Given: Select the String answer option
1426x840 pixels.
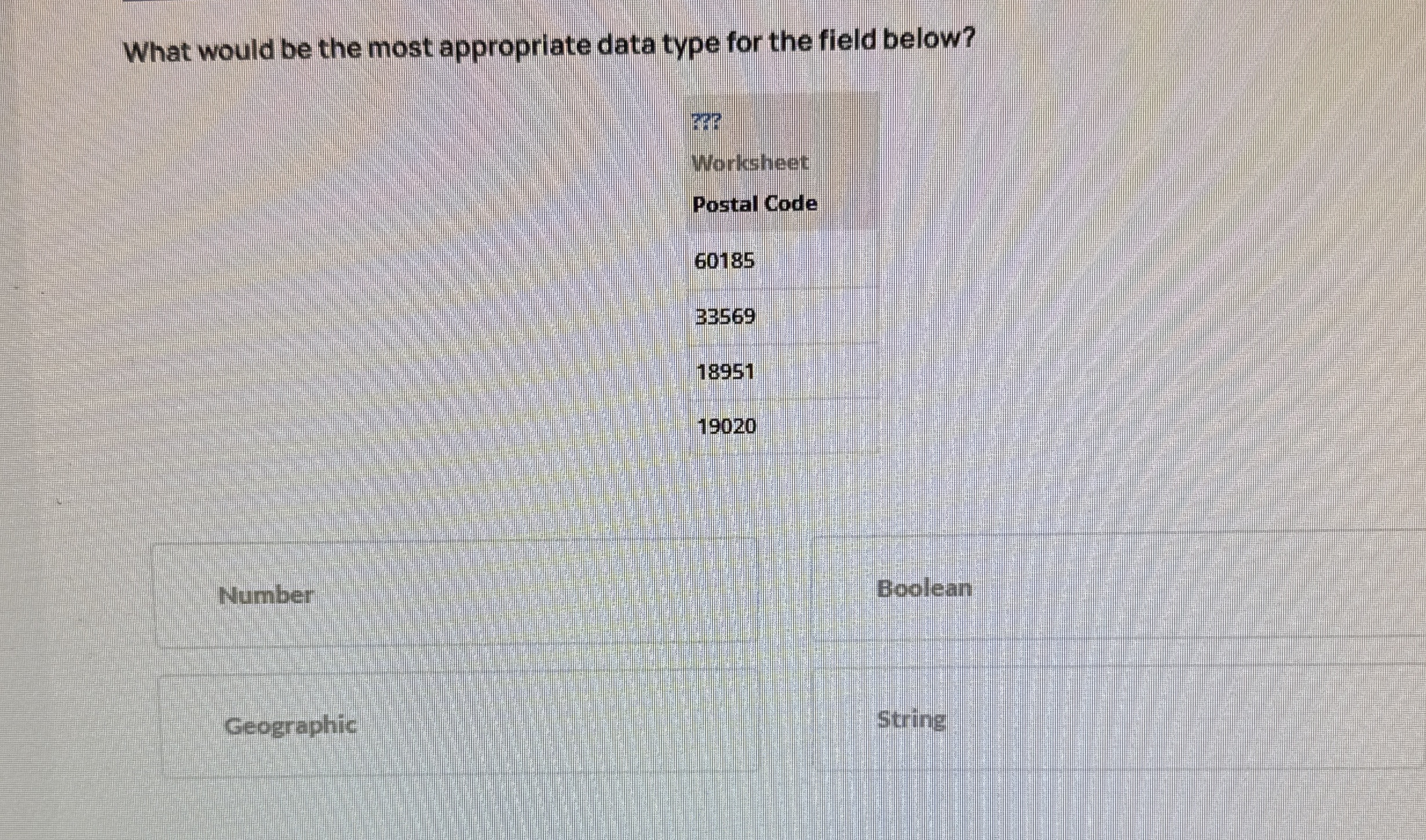Looking at the screenshot, I should (x=911, y=718).
